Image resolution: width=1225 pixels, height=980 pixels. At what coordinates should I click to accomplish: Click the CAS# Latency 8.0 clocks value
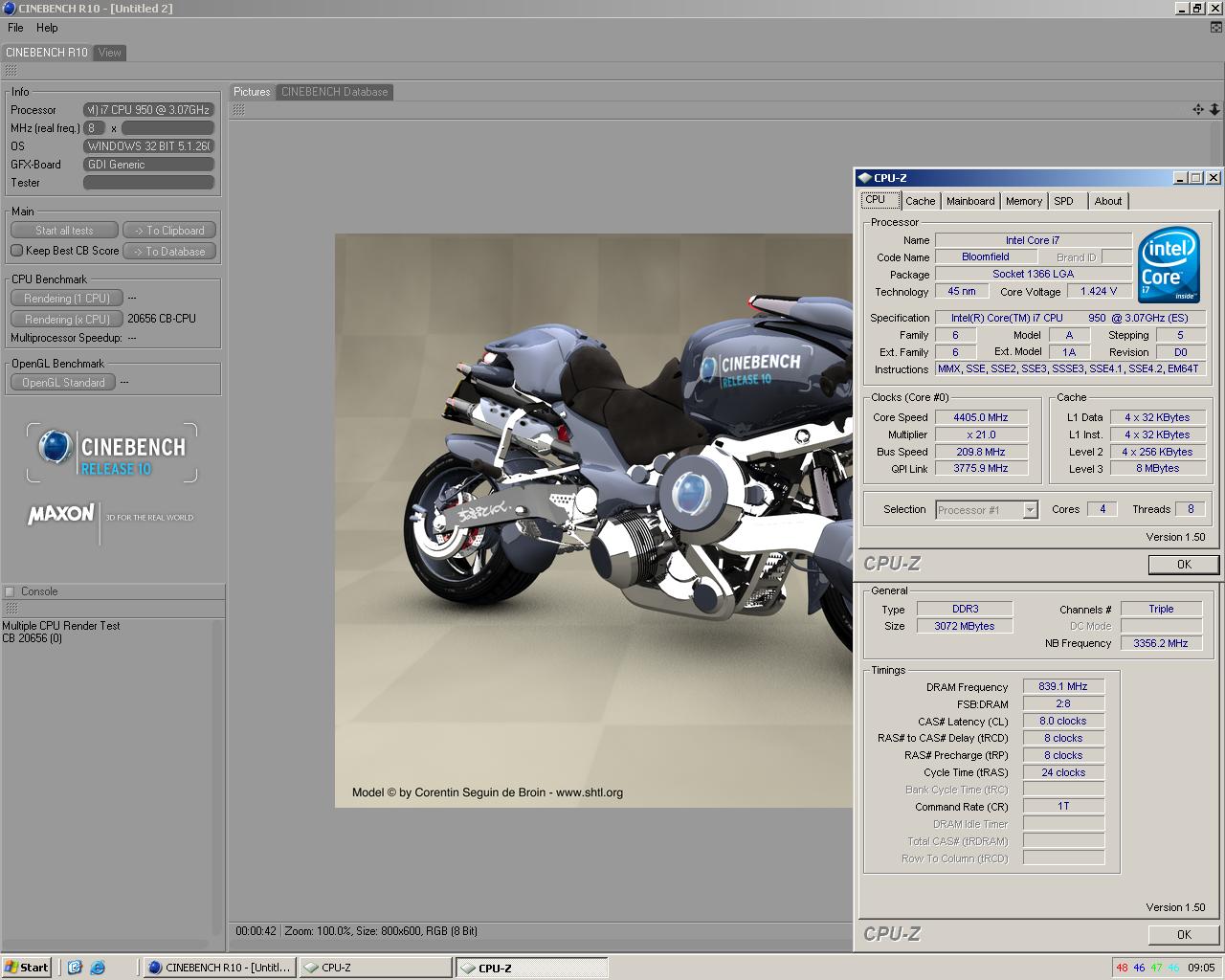point(1063,721)
